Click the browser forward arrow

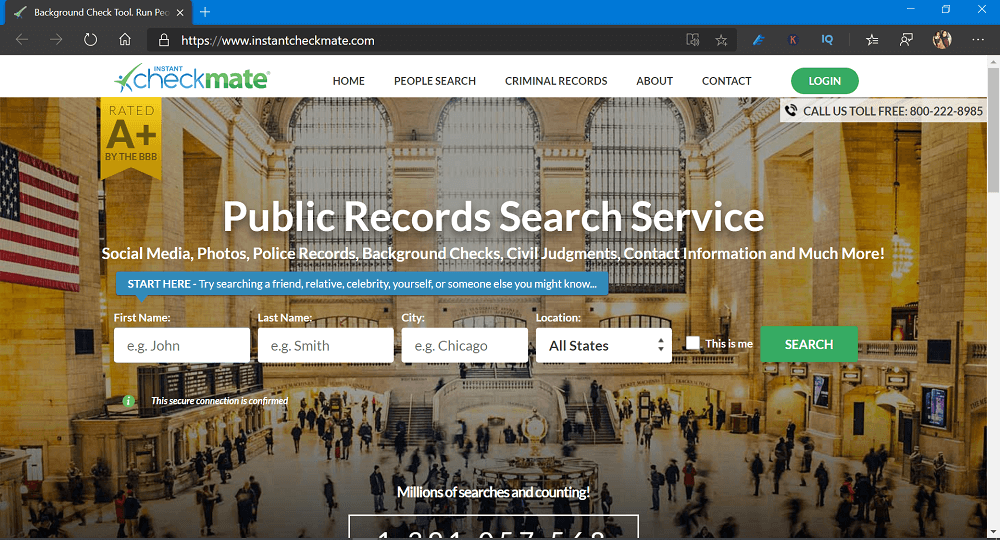56,40
